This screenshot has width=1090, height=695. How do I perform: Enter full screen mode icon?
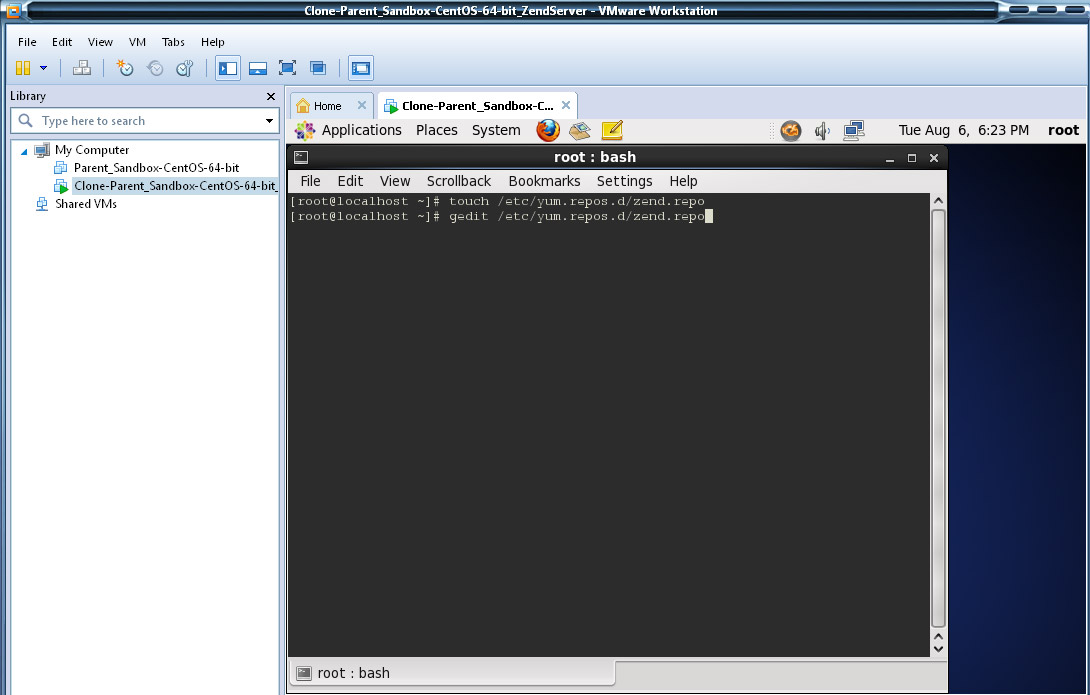pyautogui.click(x=287, y=68)
